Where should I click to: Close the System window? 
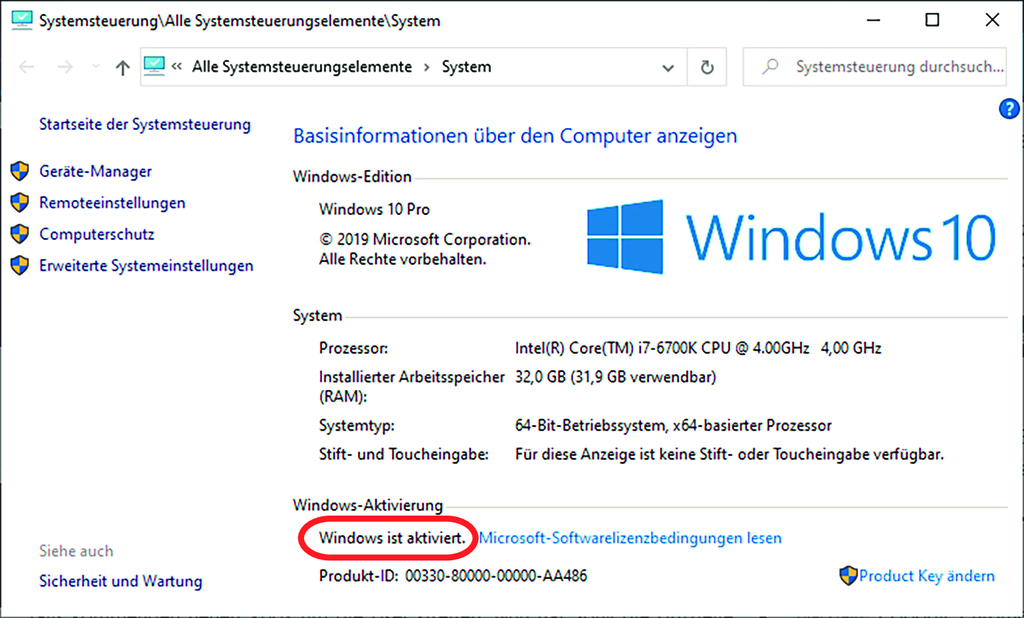click(x=992, y=20)
